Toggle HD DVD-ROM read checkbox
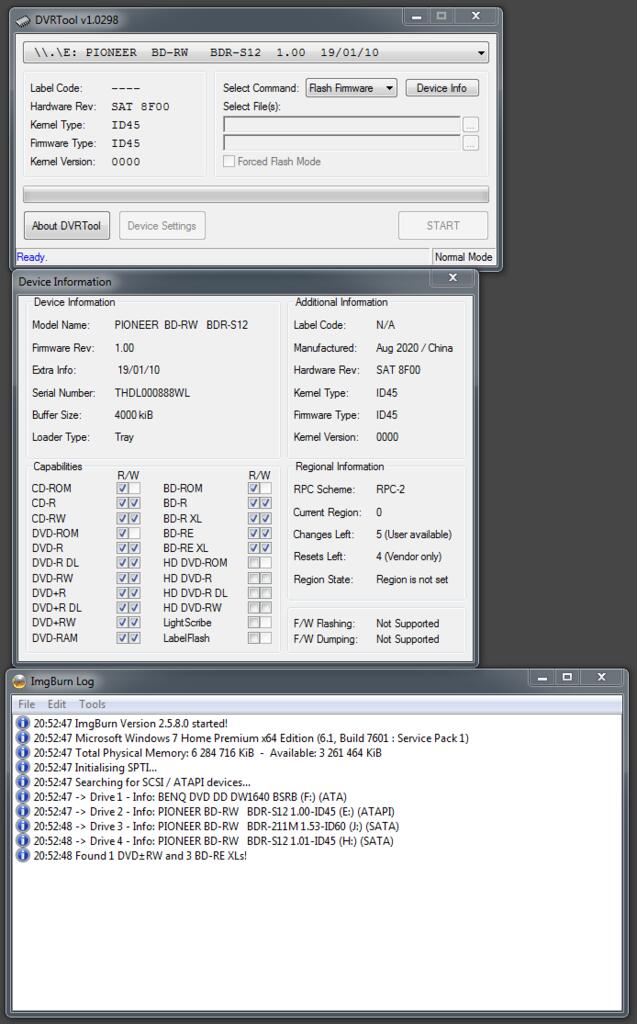637x1024 pixels. [x=253, y=562]
